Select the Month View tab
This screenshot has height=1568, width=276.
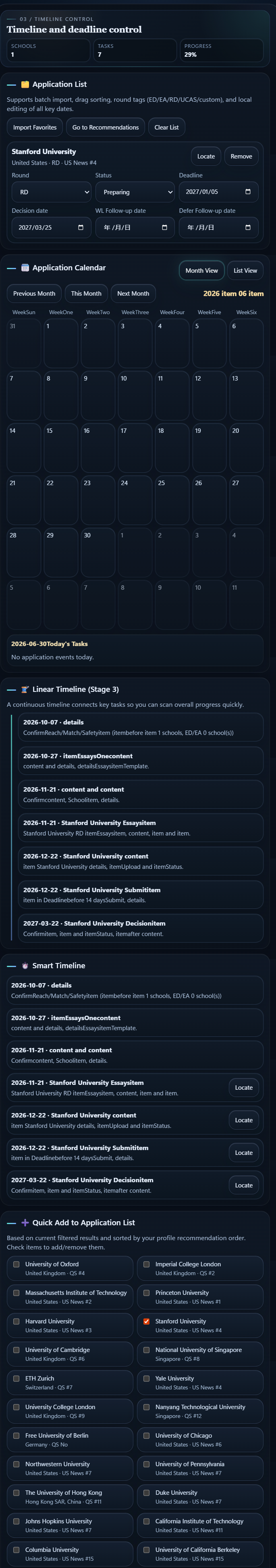click(x=202, y=270)
